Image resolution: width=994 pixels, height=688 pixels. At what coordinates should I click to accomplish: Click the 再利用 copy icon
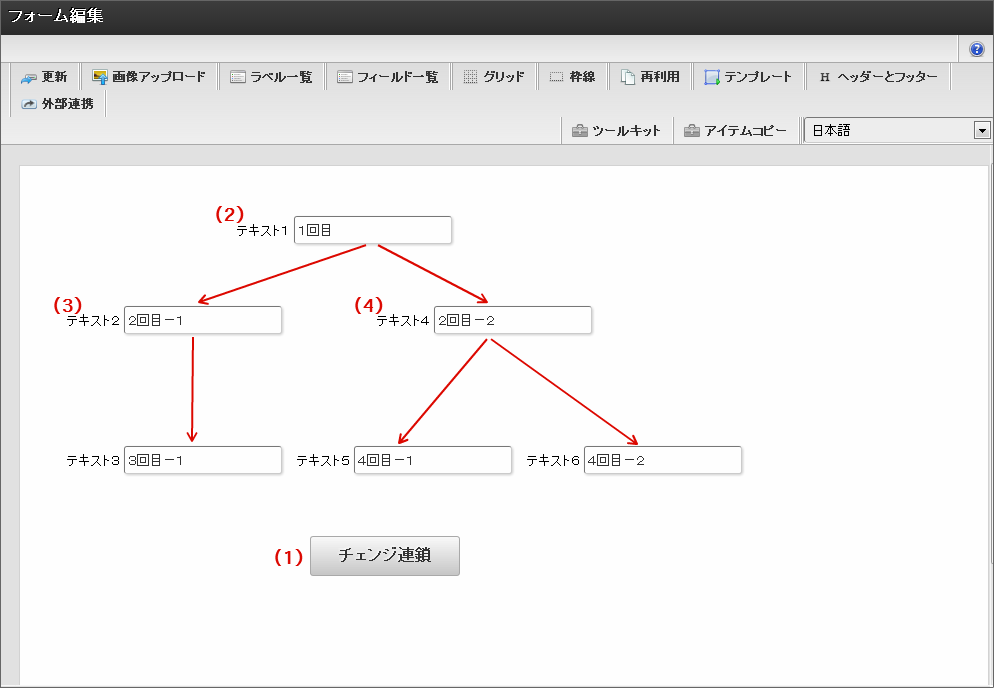click(x=628, y=77)
